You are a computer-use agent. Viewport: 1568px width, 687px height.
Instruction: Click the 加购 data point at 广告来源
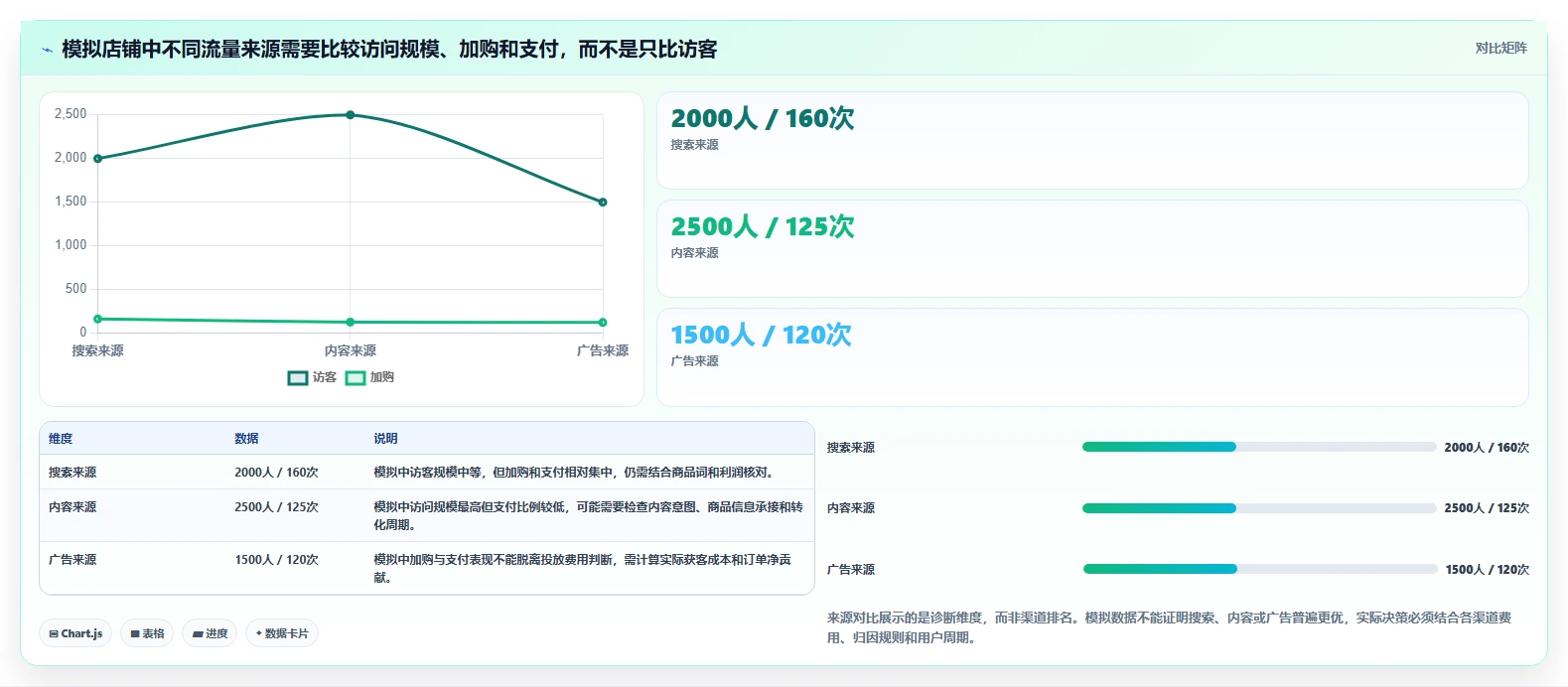point(603,323)
